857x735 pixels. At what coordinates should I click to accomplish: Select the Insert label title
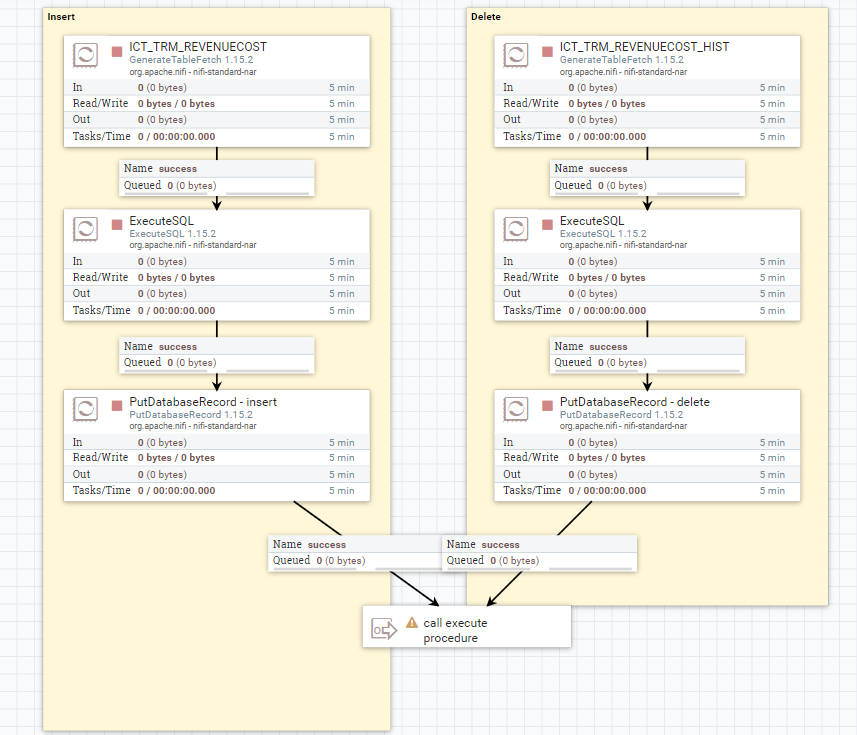[61, 17]
